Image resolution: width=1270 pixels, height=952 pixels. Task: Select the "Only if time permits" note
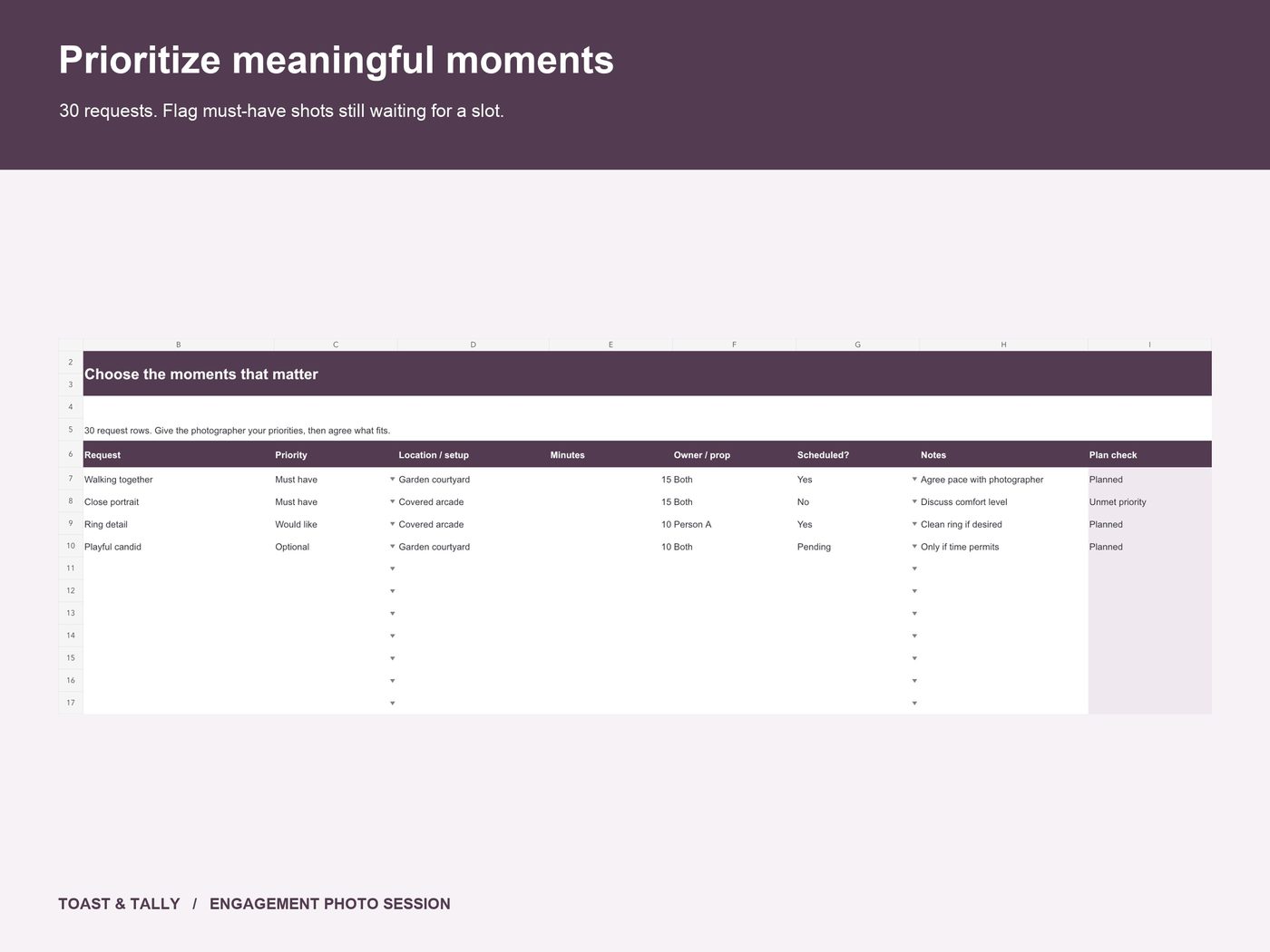[1003, 547]
